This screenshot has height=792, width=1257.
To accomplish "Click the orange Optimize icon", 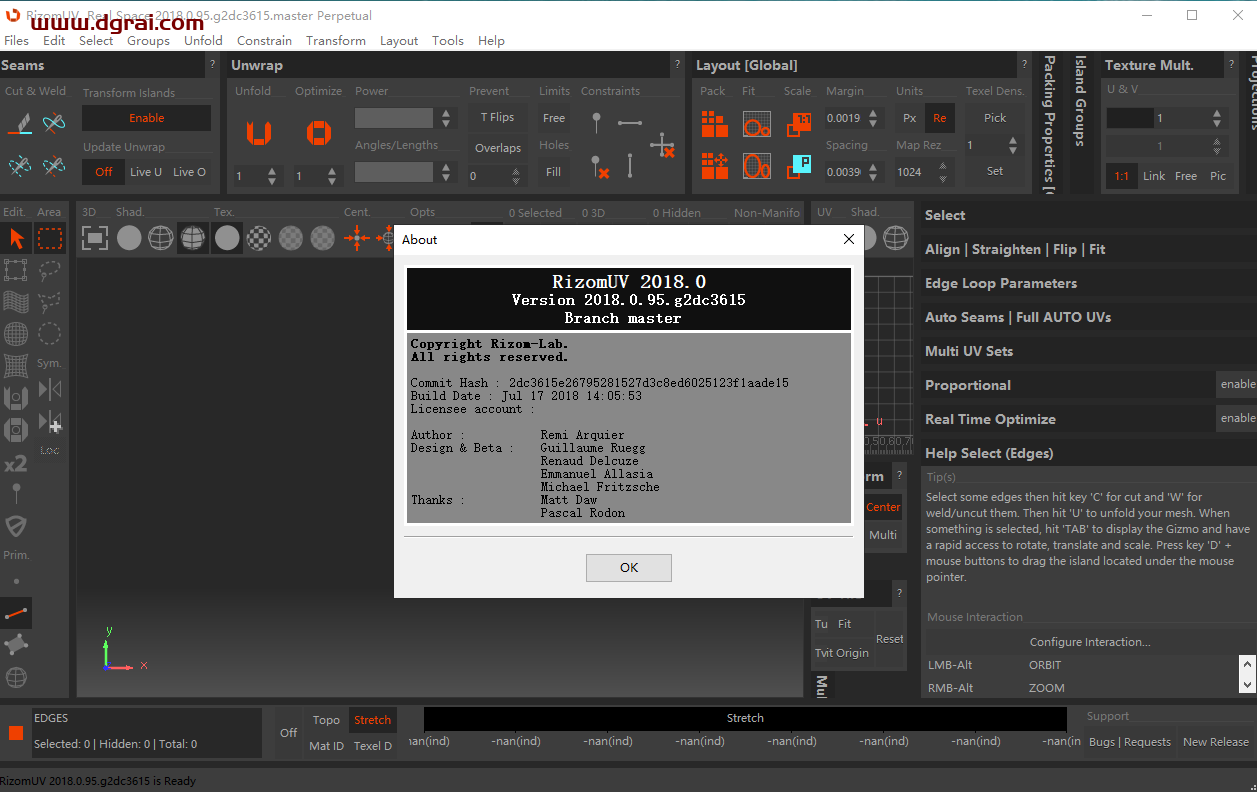I will coord(318,132).
